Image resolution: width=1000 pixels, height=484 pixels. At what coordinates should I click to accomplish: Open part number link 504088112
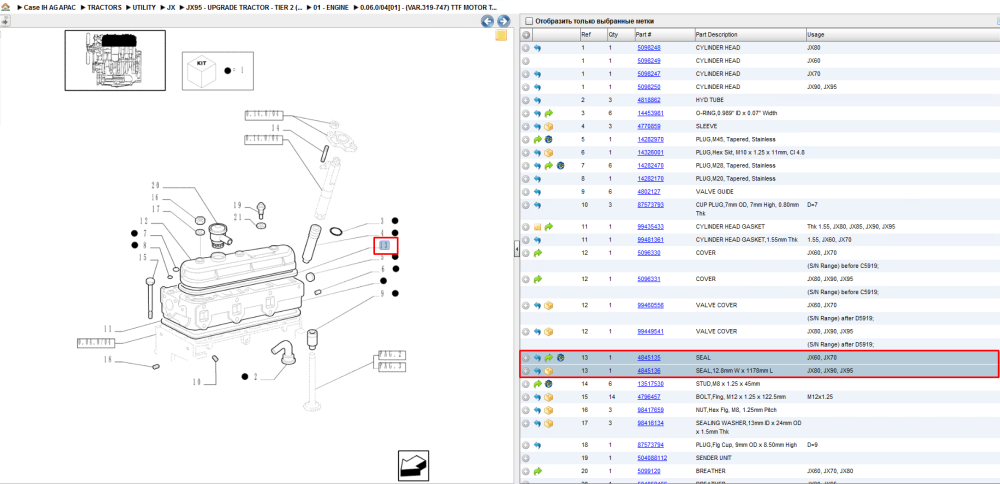[652, 458]
